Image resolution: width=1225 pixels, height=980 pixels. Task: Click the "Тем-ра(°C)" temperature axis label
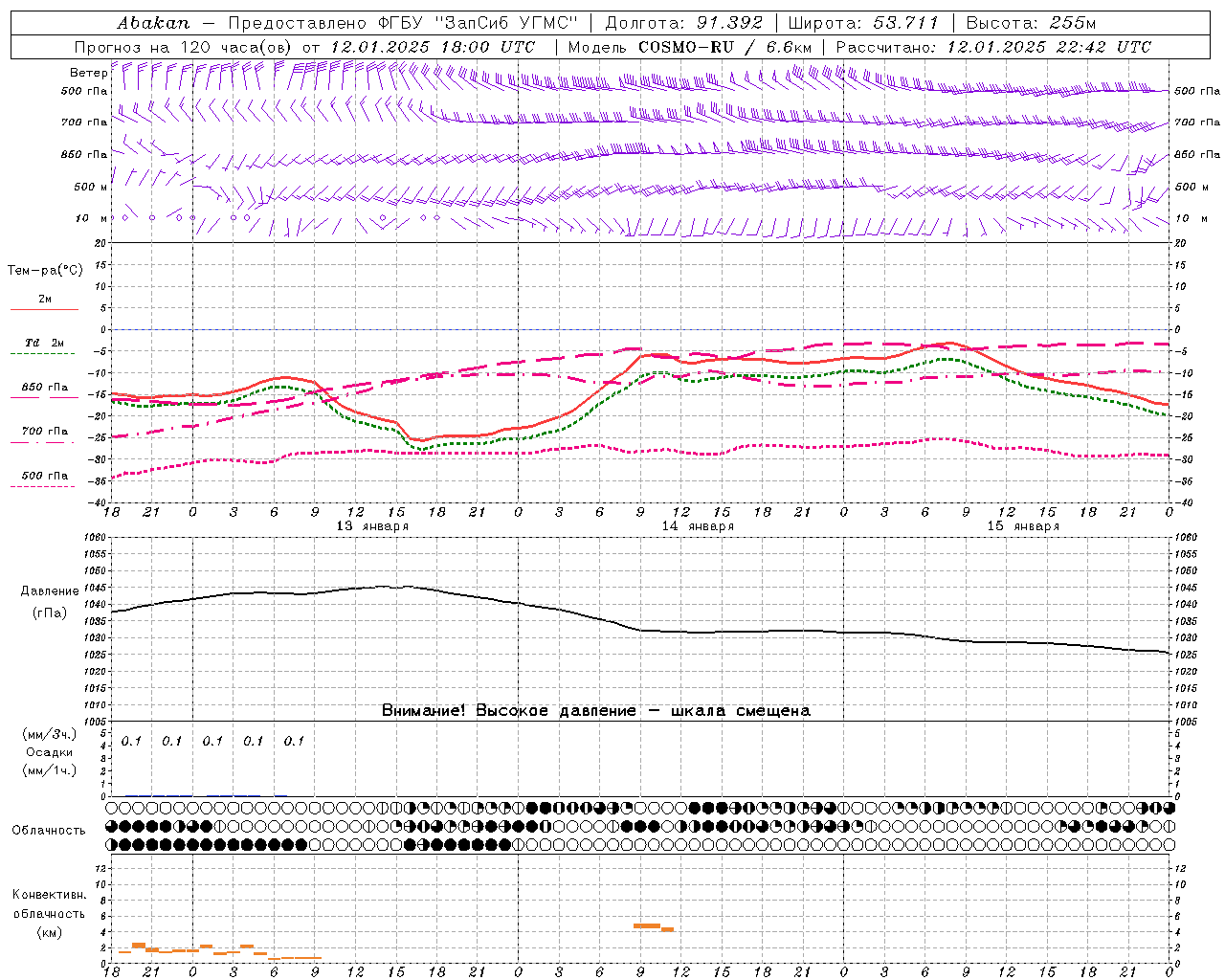[45, 271]
